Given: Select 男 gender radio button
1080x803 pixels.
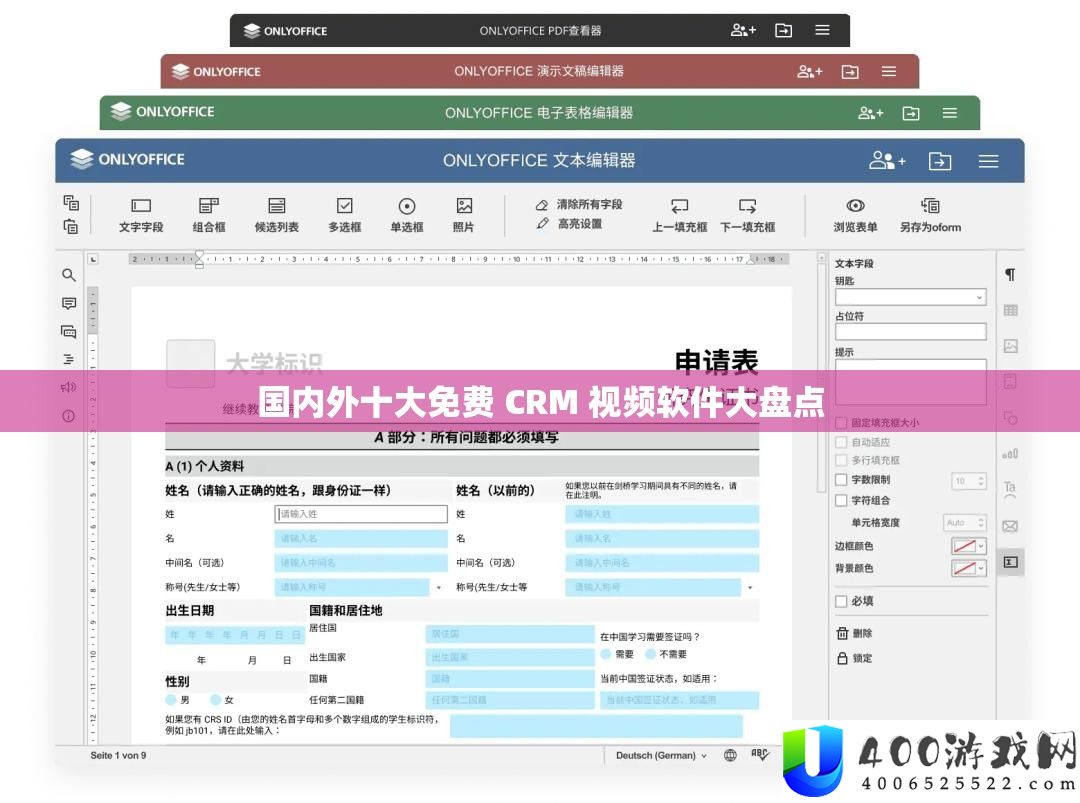Looking at the screenshot, I should click(x=171, y=700).
